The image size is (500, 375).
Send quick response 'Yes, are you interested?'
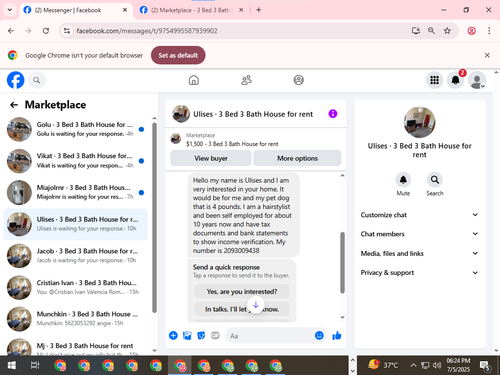[242, 292]
